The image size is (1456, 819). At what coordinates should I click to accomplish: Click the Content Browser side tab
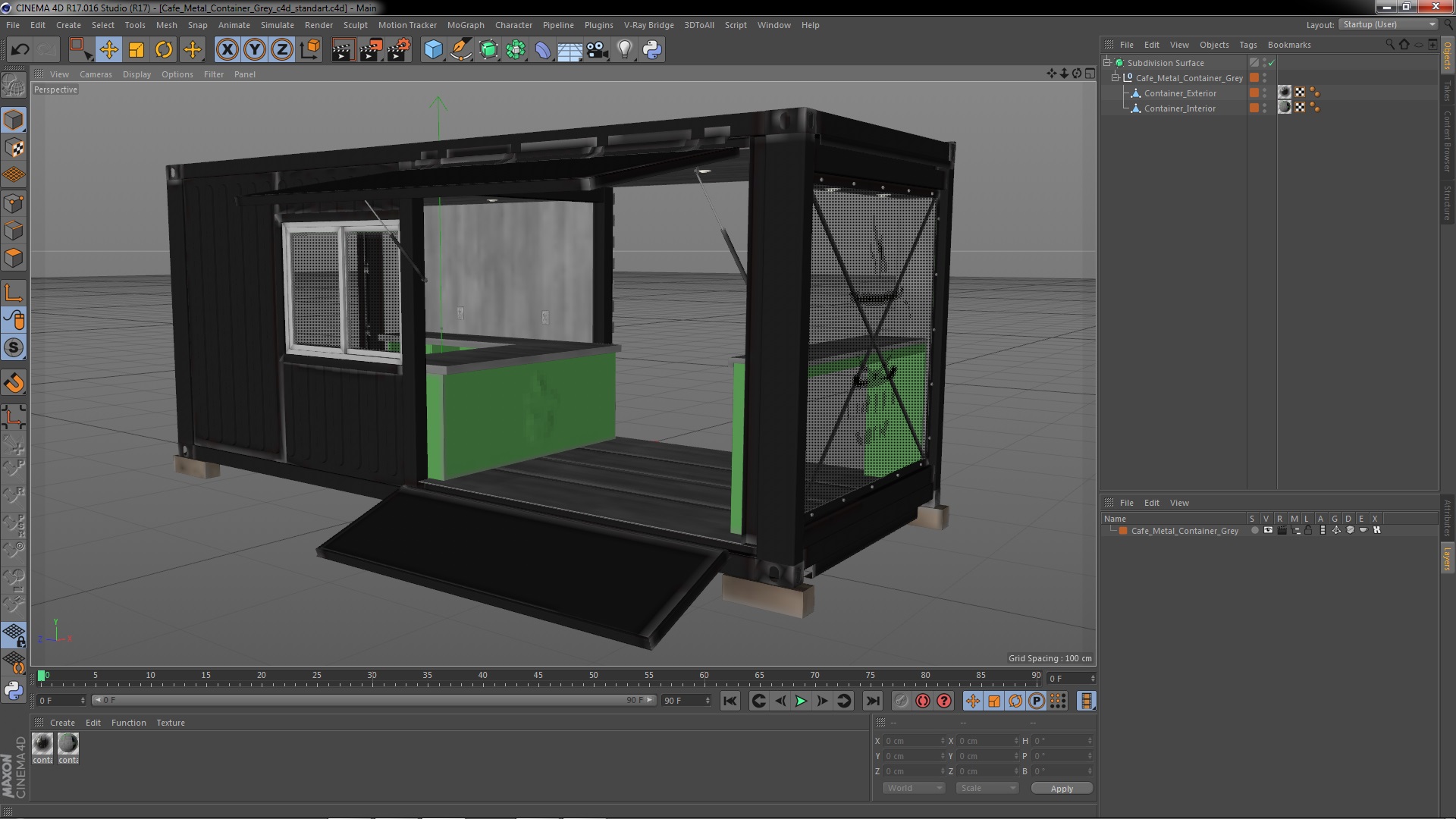click(1448, 141)
